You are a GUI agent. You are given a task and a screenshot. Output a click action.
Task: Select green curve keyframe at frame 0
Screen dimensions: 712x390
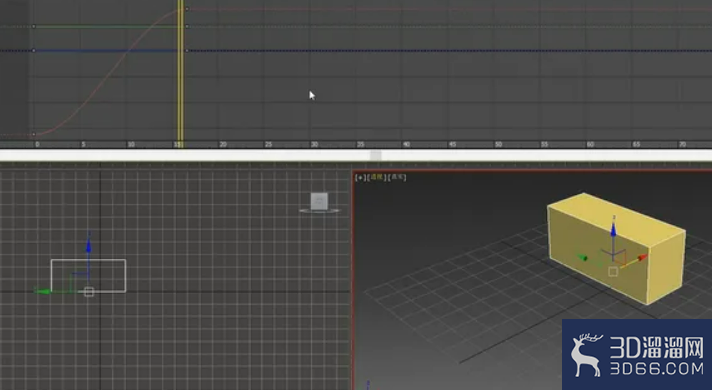(34, 26)
